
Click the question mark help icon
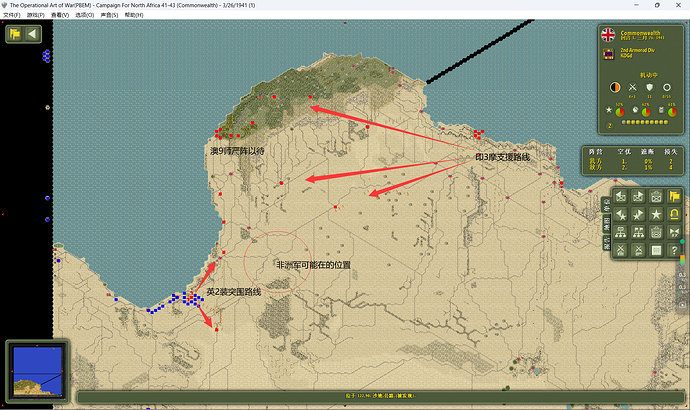pyautogui.click(x=674, y=250)
